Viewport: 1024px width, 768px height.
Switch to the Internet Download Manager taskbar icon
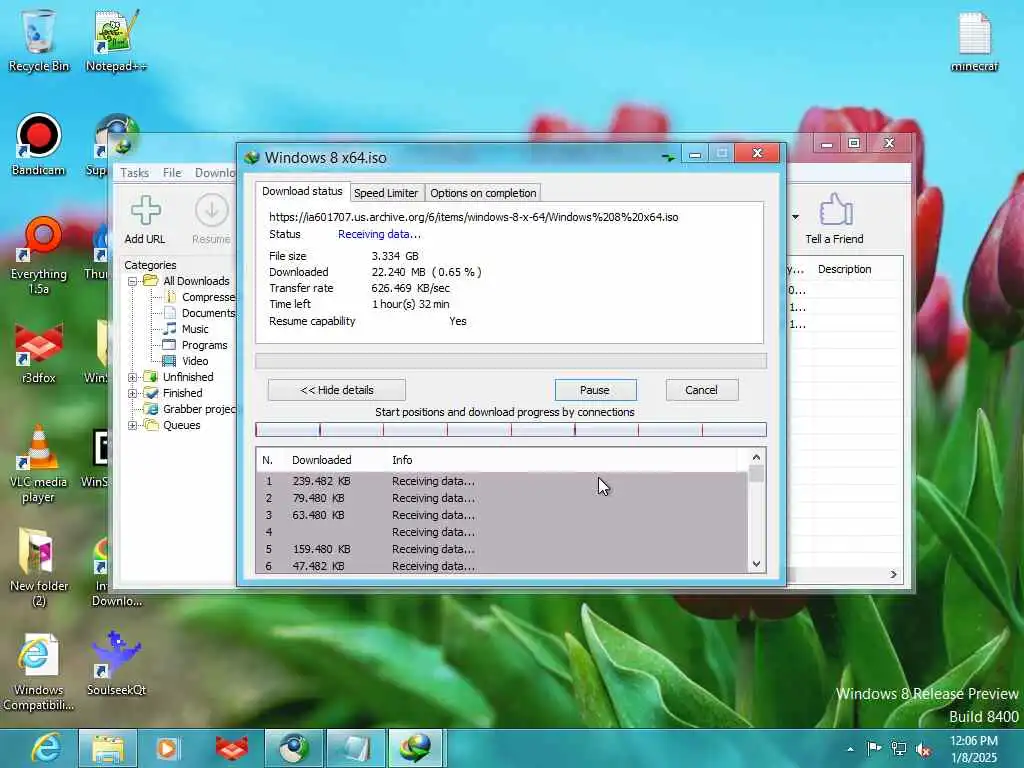(416, 748)
